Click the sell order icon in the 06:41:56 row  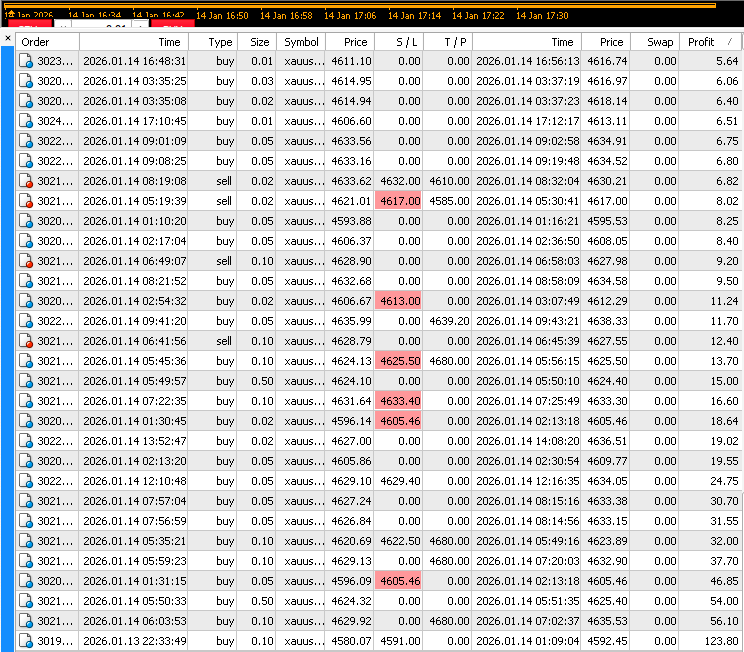26,341
